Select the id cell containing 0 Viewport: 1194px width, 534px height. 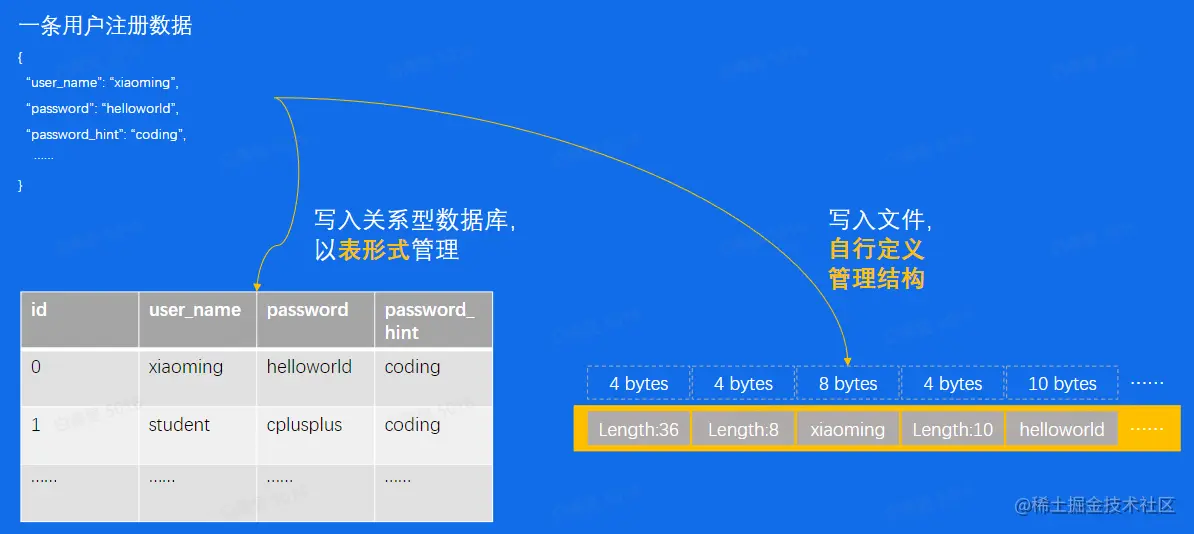click(x=79, y=377)
